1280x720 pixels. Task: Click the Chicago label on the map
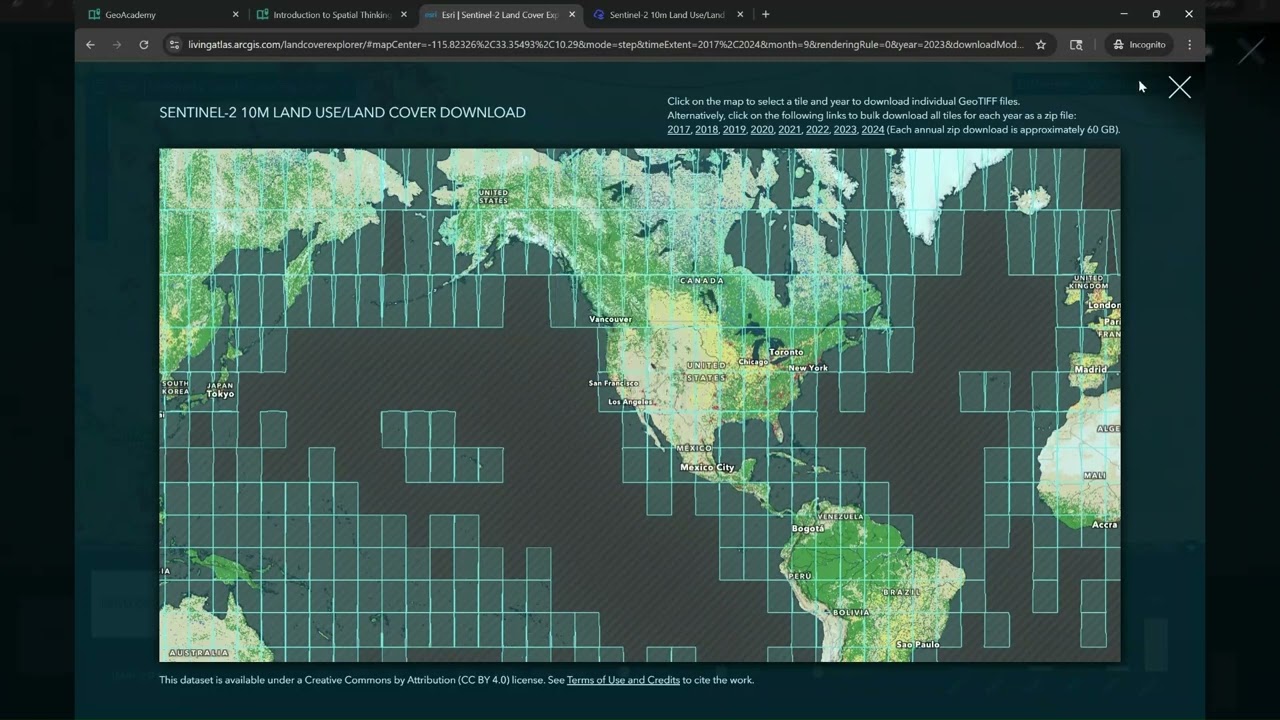pyautogui.click(x=753, y=362)
